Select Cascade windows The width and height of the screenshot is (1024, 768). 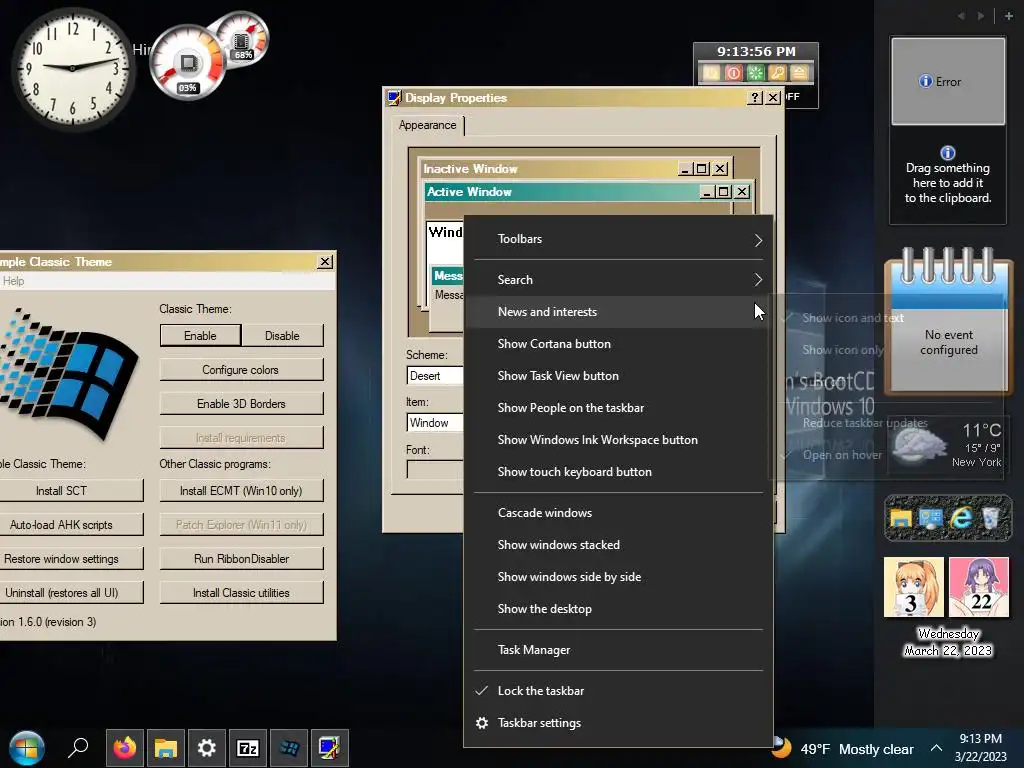tap(618, 513)
